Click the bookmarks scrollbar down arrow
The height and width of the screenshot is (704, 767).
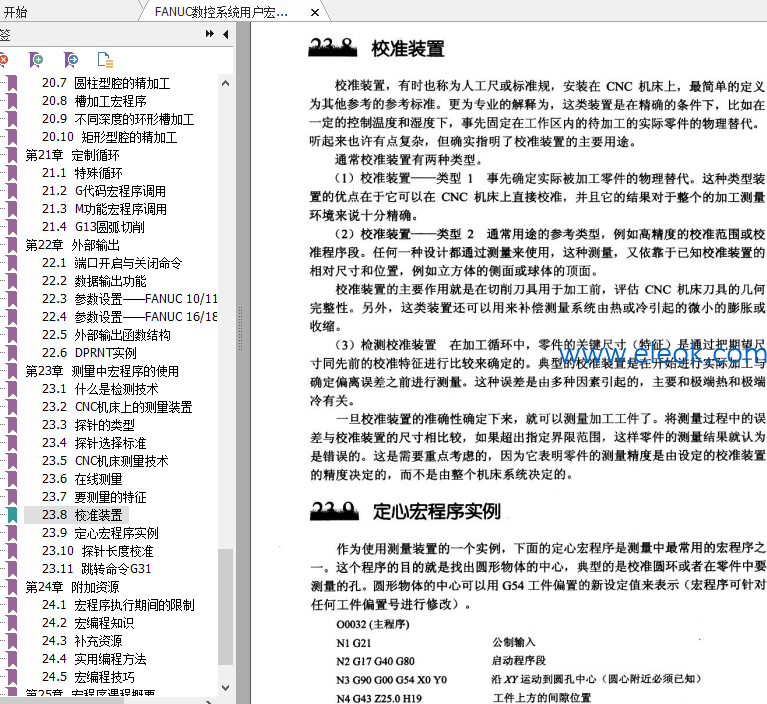[225, 687]
